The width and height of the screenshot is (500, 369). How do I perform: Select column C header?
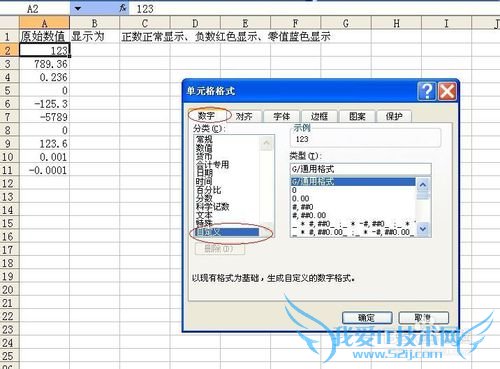[145, 23]
